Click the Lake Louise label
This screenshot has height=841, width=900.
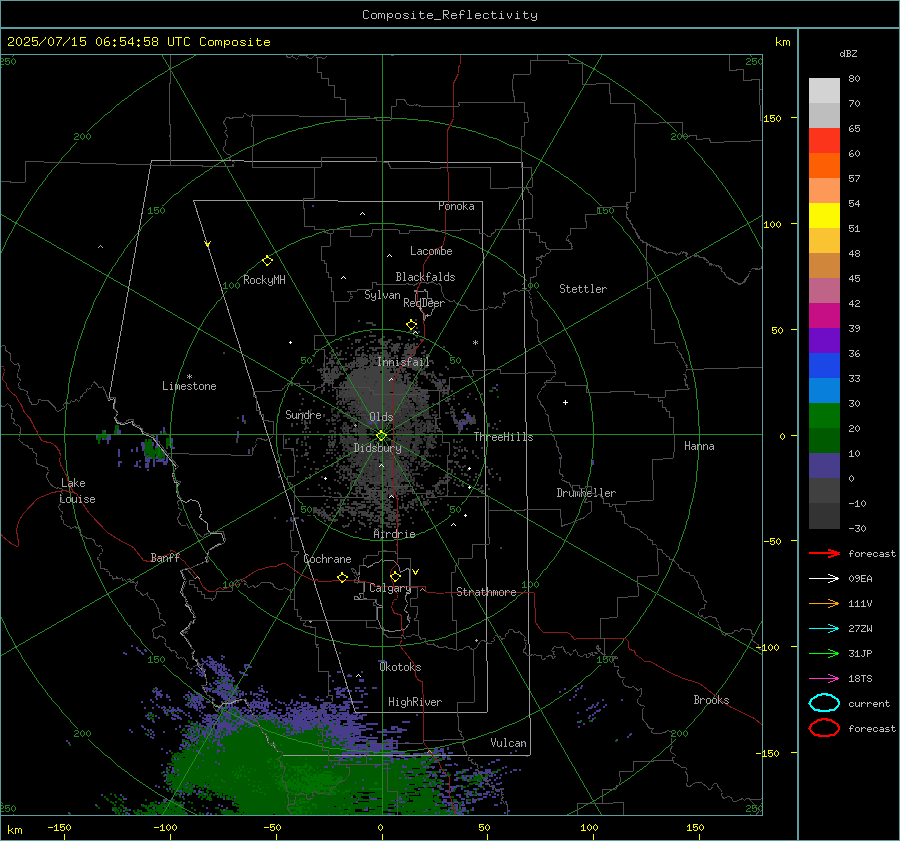click(x=77, y=491)
